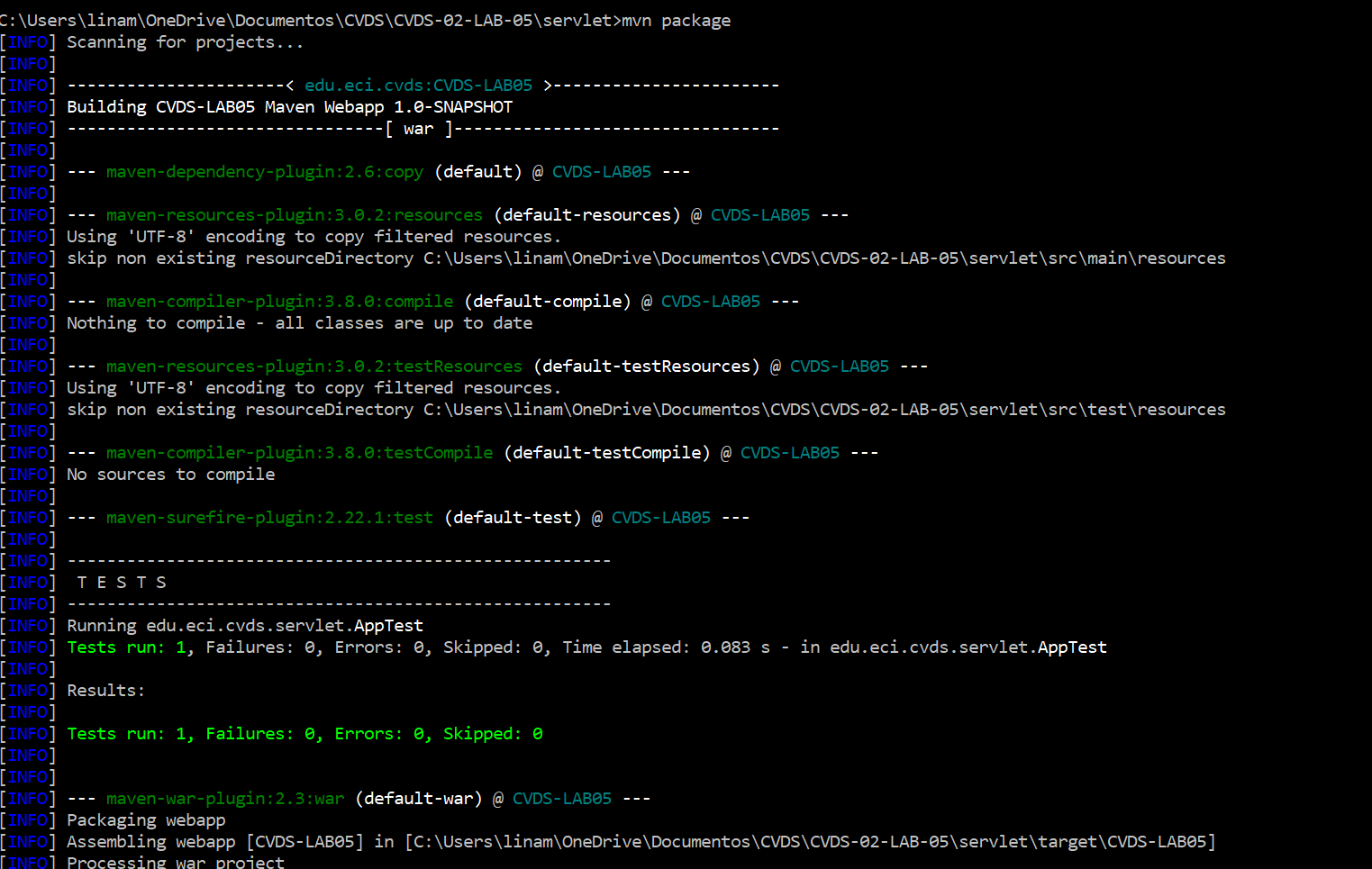Image resolution: width=1372 pixels, height=869 pixels.
Task: Click the maven-surefire-plugin:2.22.1:test entry
Action: click(x=269, y=517)
